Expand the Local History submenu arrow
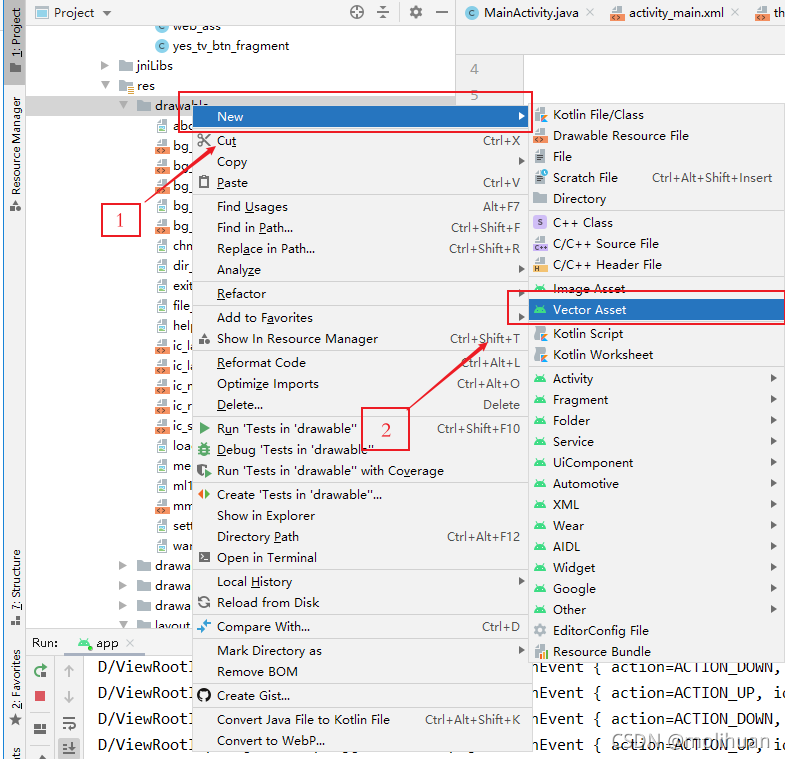The height and width of the screenshot is (759, 785). tap(521, 581)
